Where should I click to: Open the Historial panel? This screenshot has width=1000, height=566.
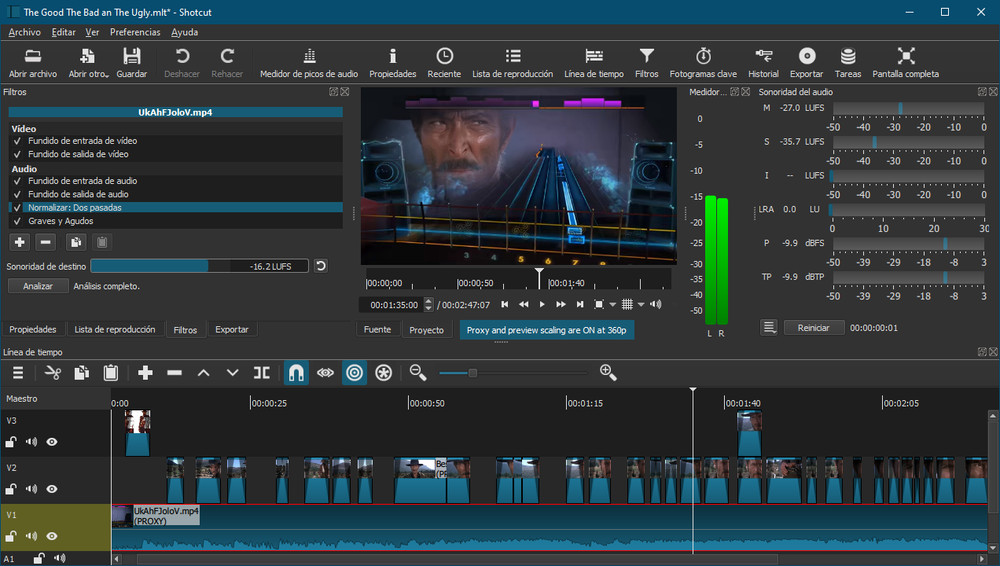pos(763,63)
